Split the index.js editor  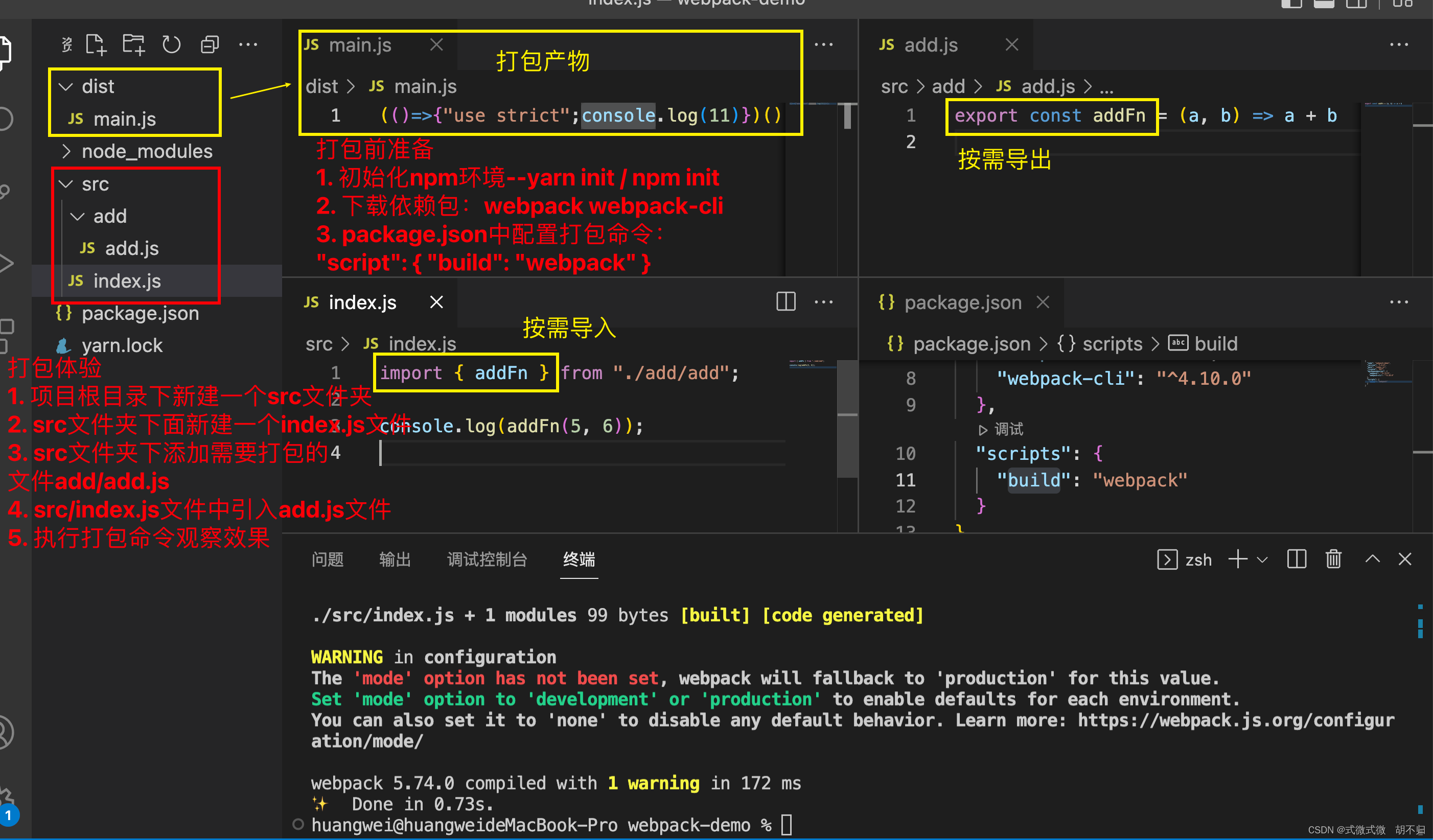pos(785,301)
